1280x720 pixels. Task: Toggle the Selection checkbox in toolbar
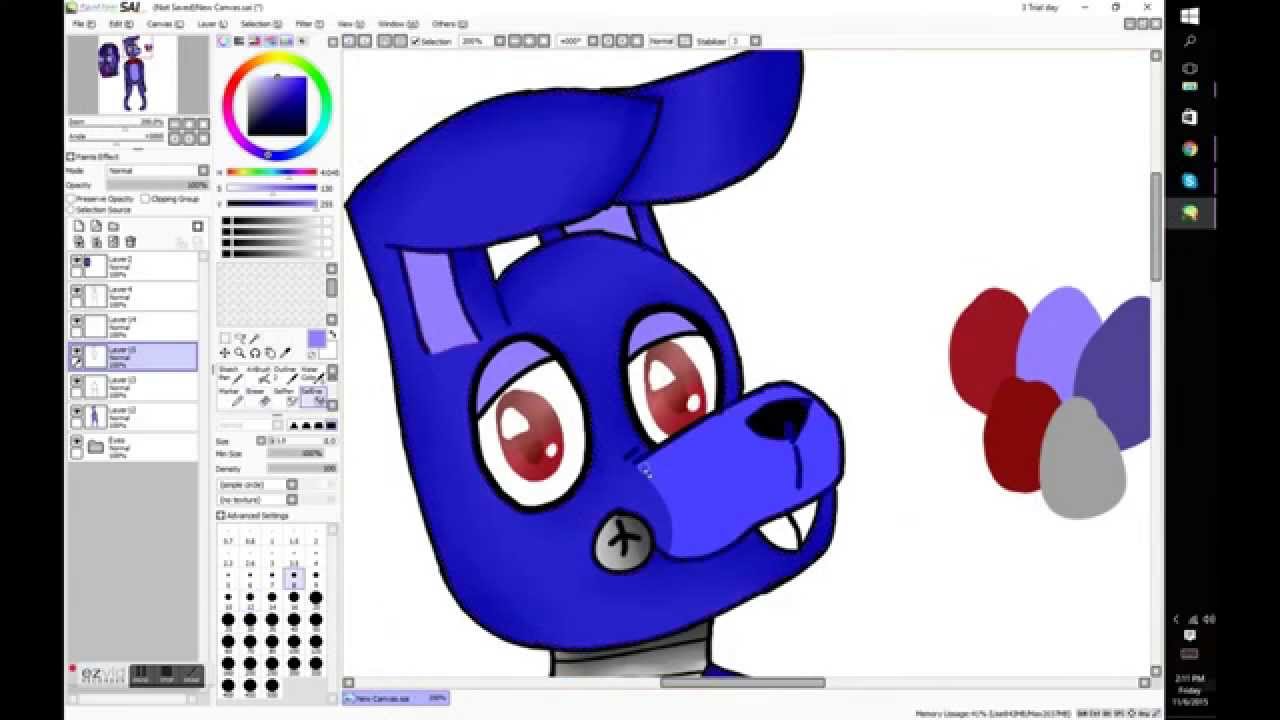pyautogui.click(x=415, y=41)
